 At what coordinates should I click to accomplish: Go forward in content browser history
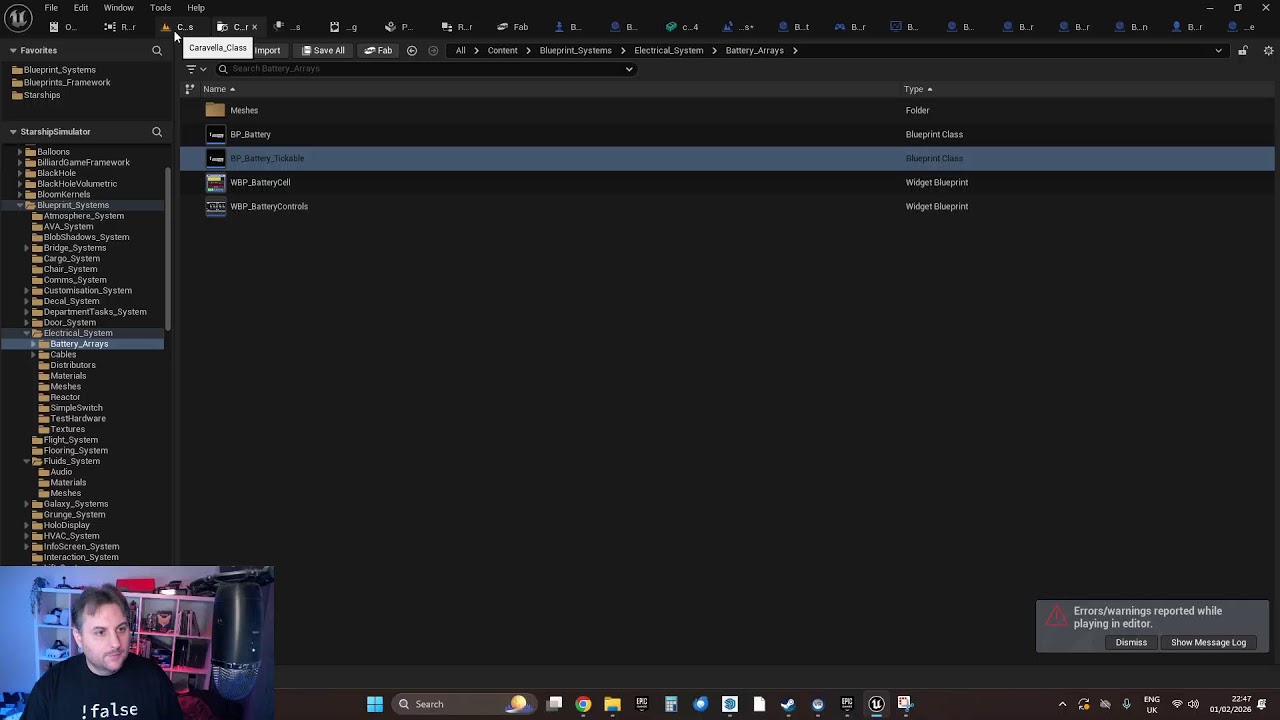(x=433, y=50)
